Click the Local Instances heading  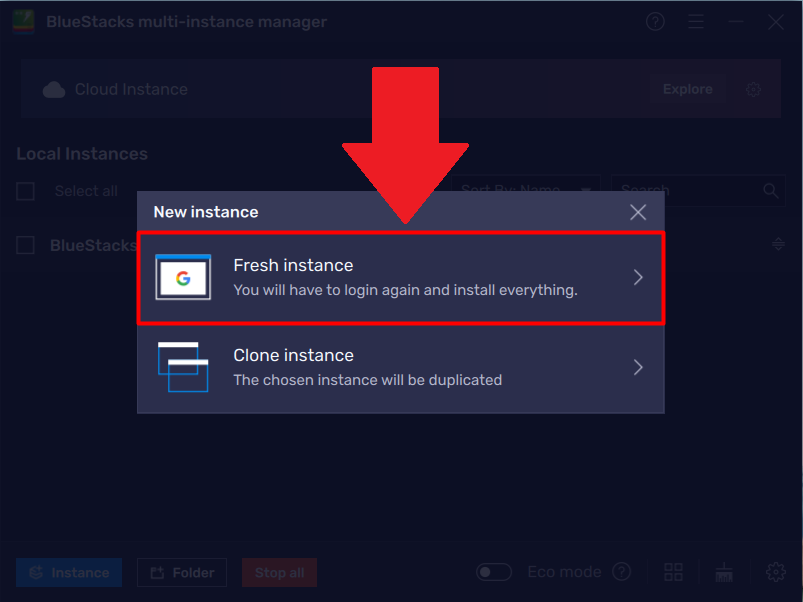pos(82,154)
